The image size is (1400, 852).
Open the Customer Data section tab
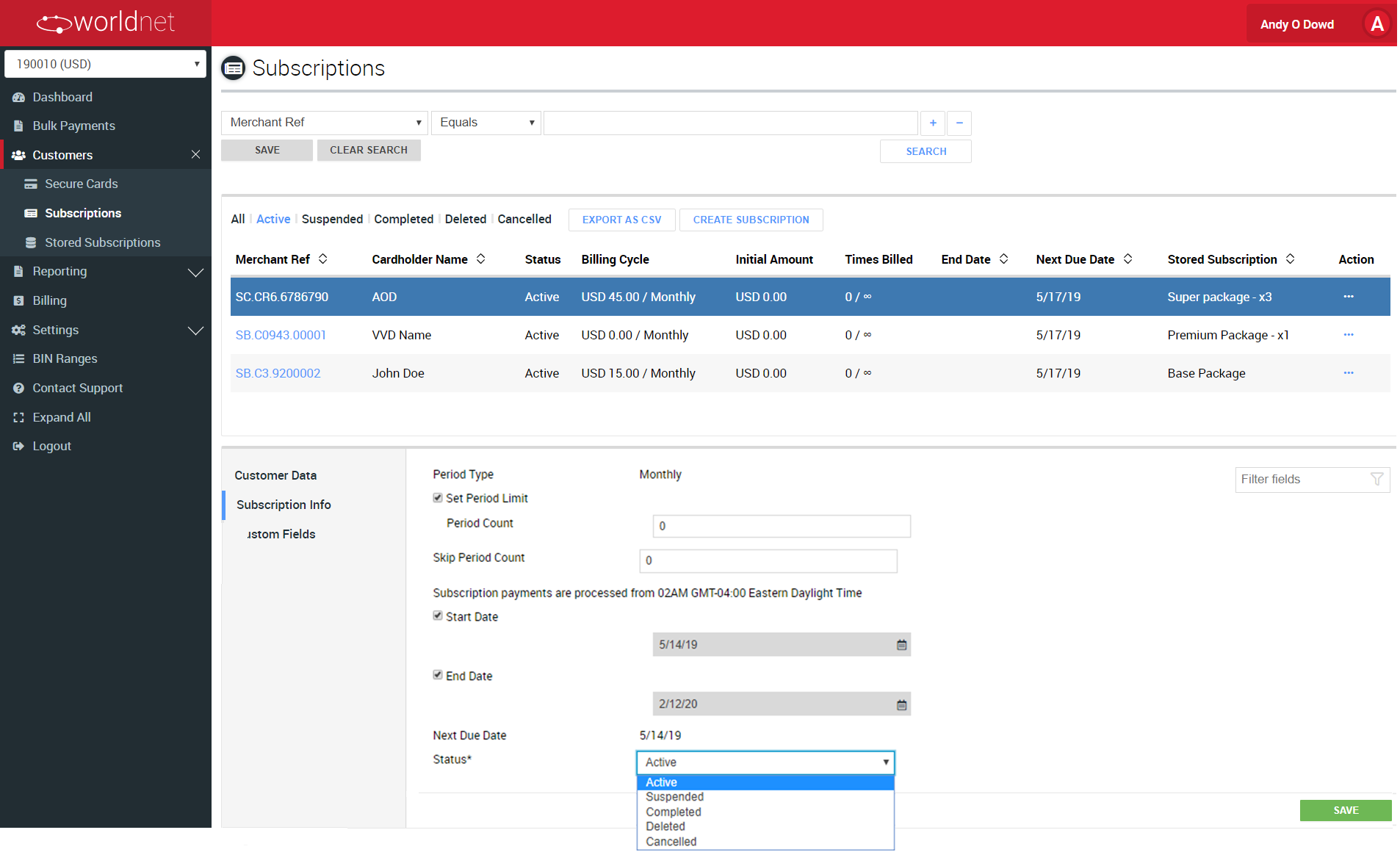[x=275, y=475]
